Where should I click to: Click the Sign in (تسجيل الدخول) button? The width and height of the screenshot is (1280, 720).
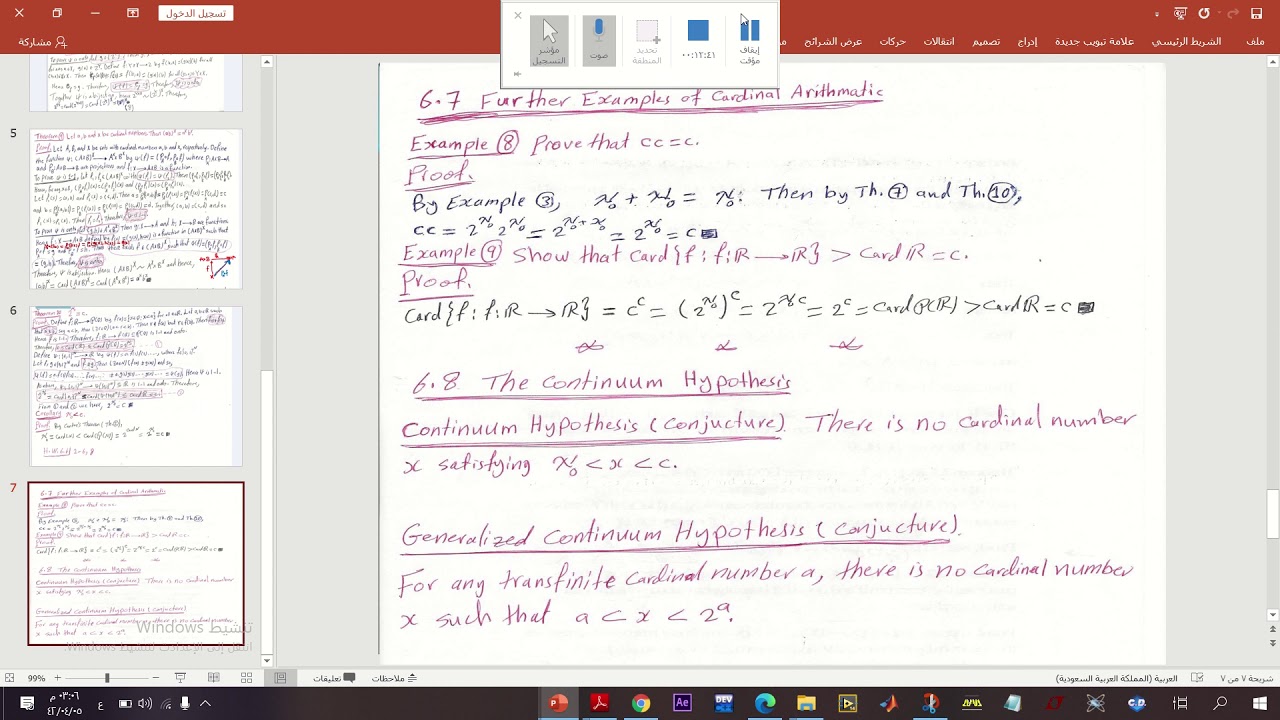coord(195,13)
